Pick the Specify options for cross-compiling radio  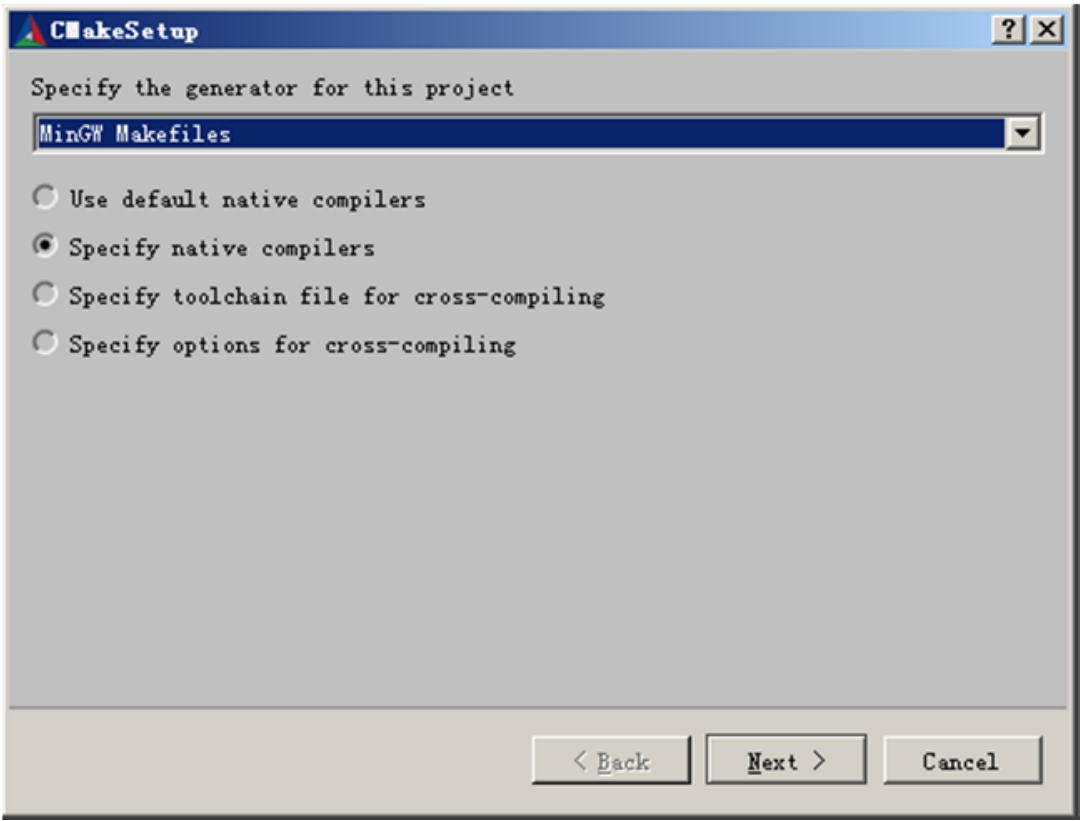pyautogui.click(x=45, y=342)
